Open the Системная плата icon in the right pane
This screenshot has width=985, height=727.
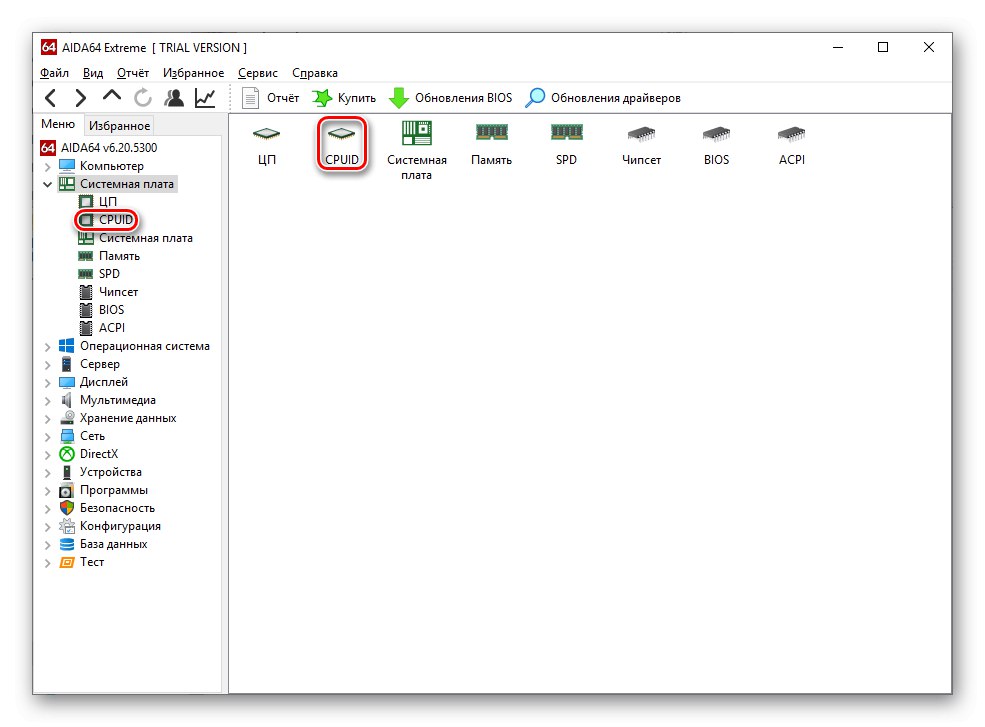coord(416,151)
